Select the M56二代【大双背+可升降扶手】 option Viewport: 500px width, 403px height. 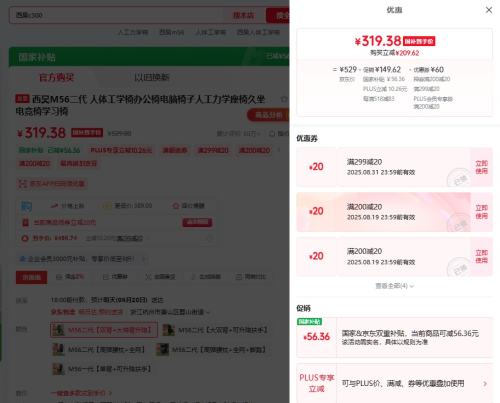(215, 330)
